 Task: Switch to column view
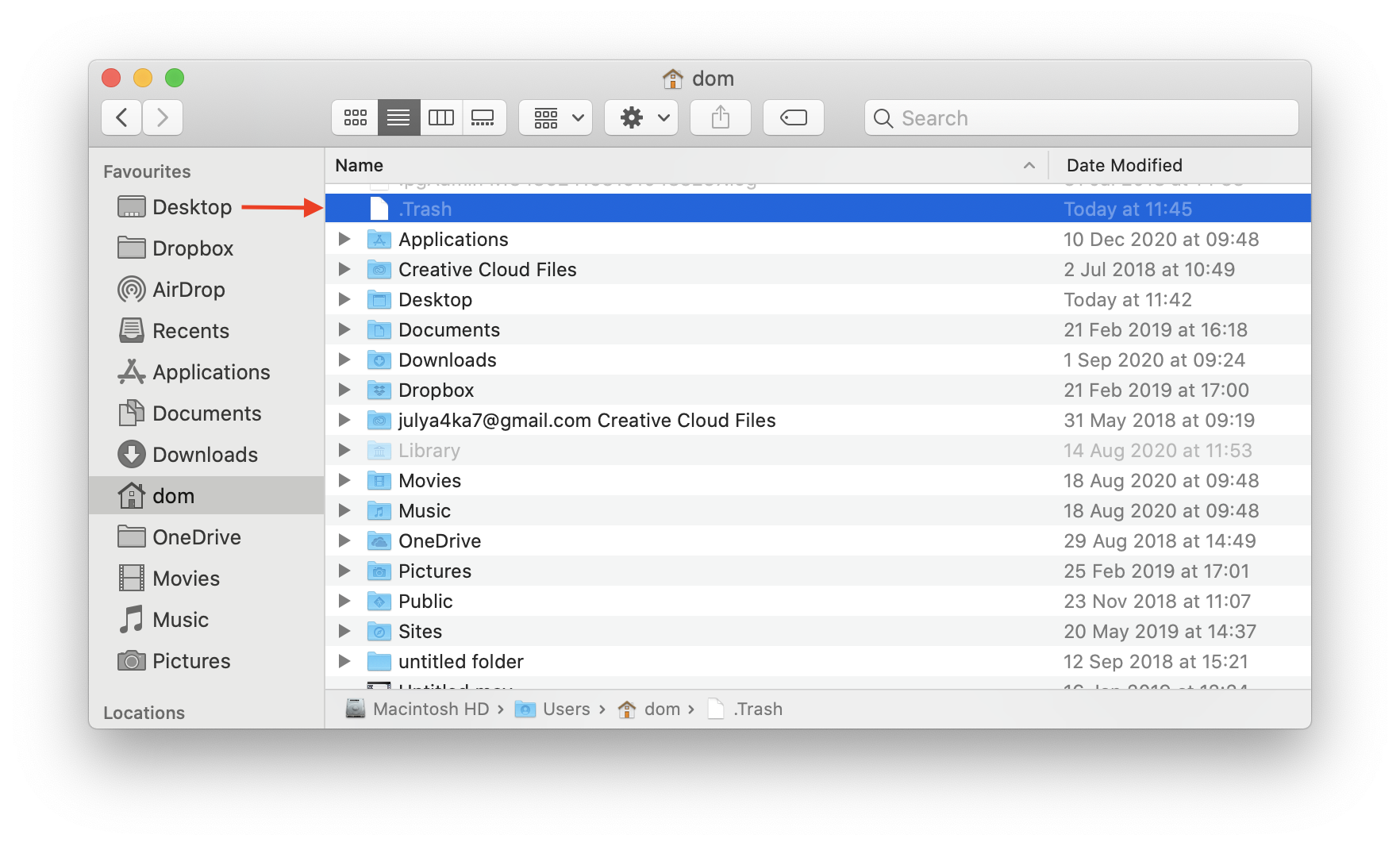pos(442,117)
